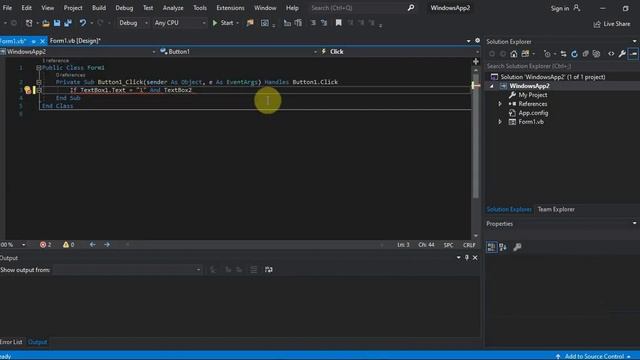Open the Debug configuration dropdown
This screenshot has width=640, height=360.
point(133,23)
